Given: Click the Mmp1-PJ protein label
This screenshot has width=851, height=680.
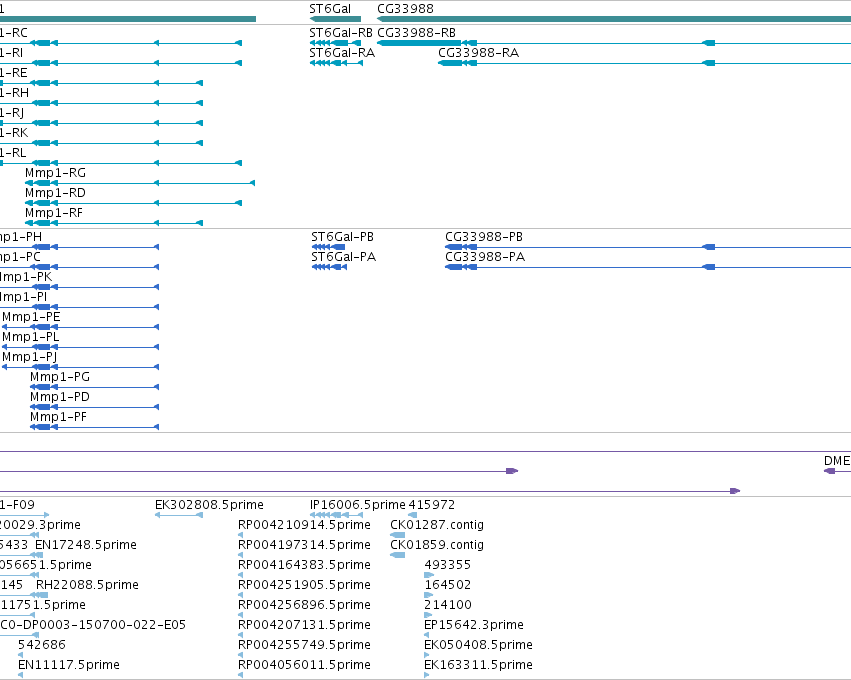Looking at the screenshot, I should point(29,357).
